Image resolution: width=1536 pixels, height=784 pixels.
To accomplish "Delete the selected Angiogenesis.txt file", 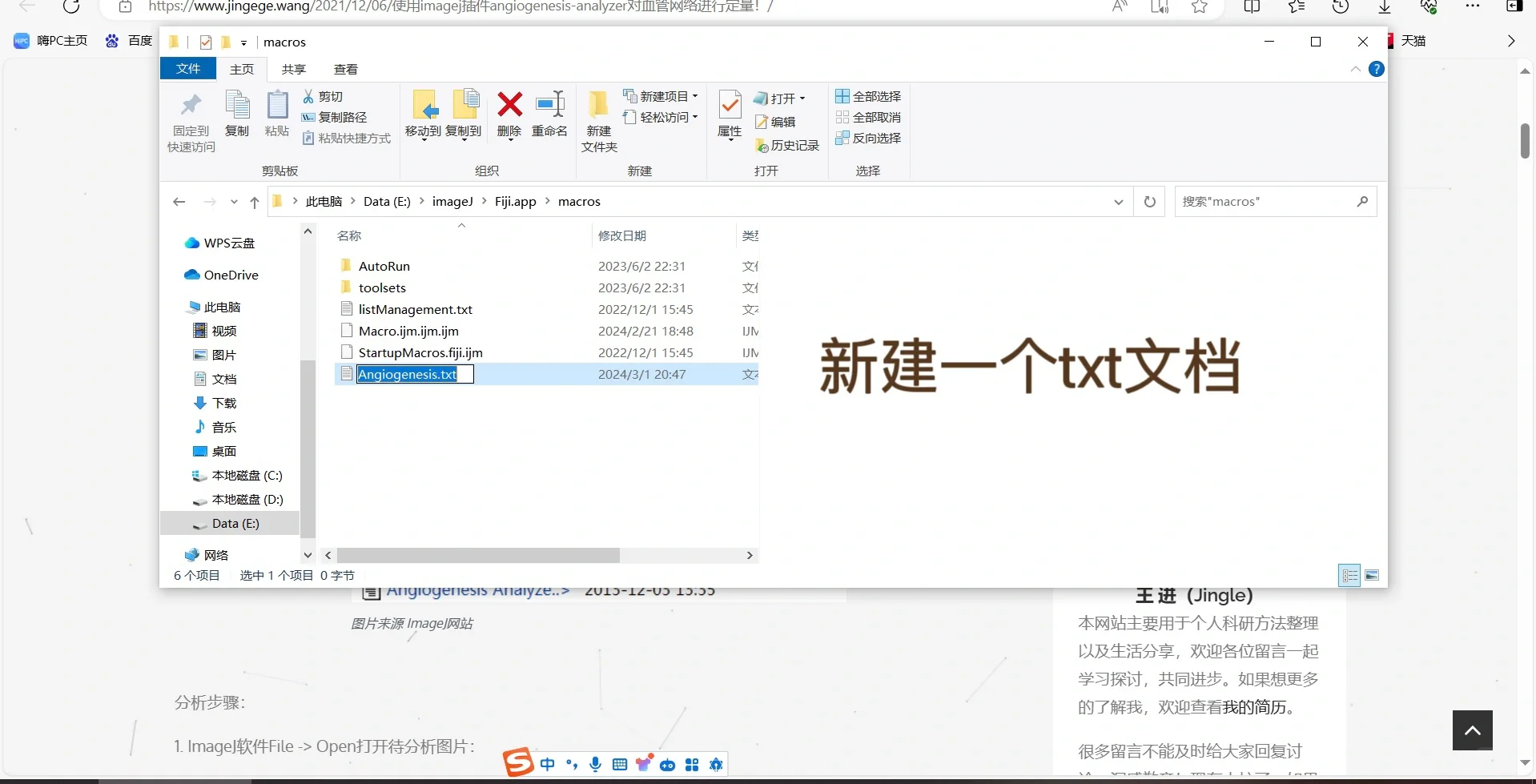I will tap(509, 116).
